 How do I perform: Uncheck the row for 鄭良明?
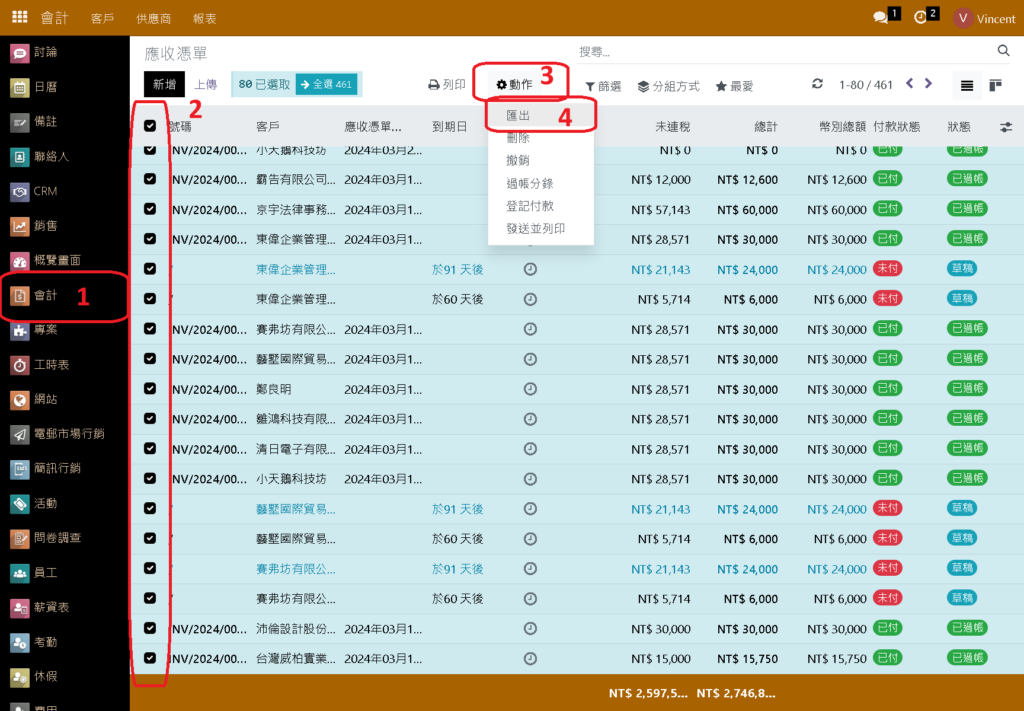[150, 388]
